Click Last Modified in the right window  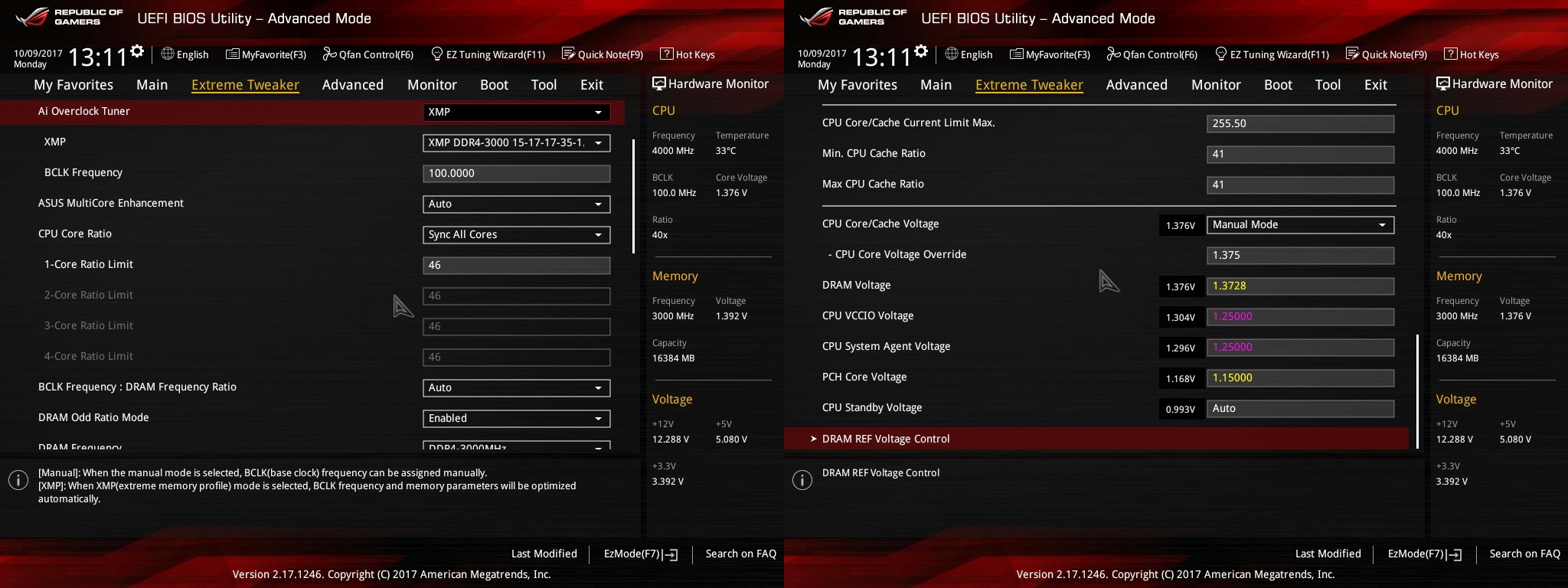click(x=1328, y=554)
